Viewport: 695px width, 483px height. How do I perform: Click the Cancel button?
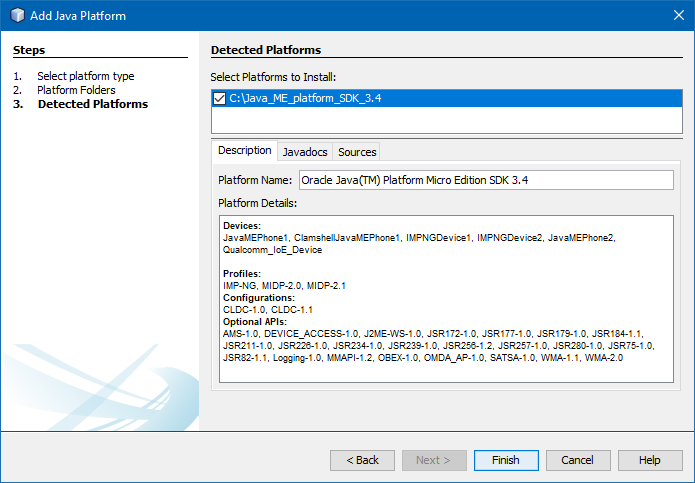point(578,460)
